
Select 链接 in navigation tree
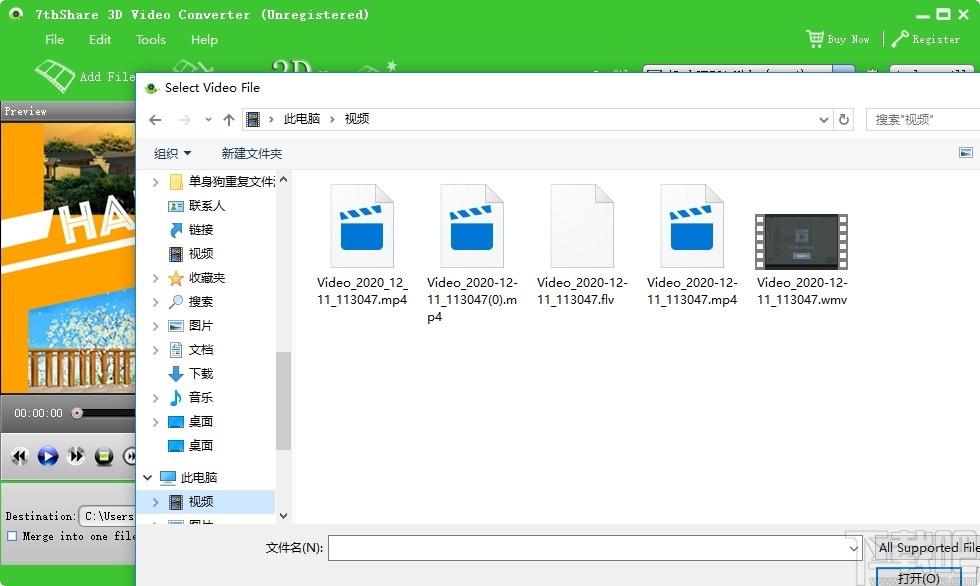click(191, 229)
